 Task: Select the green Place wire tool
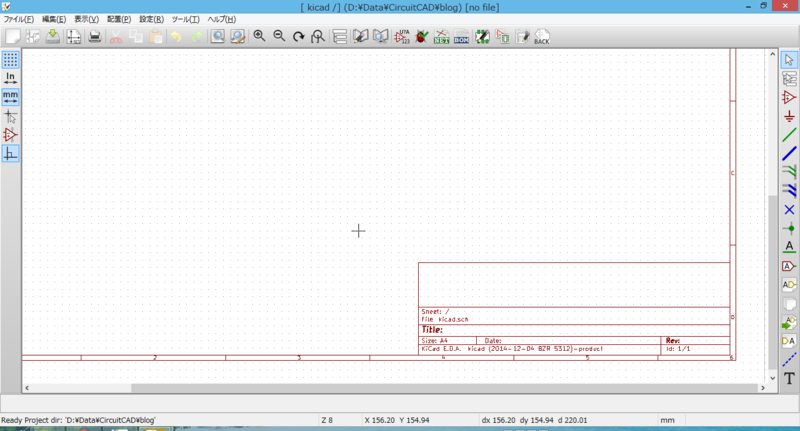click(x=789, y=135)
